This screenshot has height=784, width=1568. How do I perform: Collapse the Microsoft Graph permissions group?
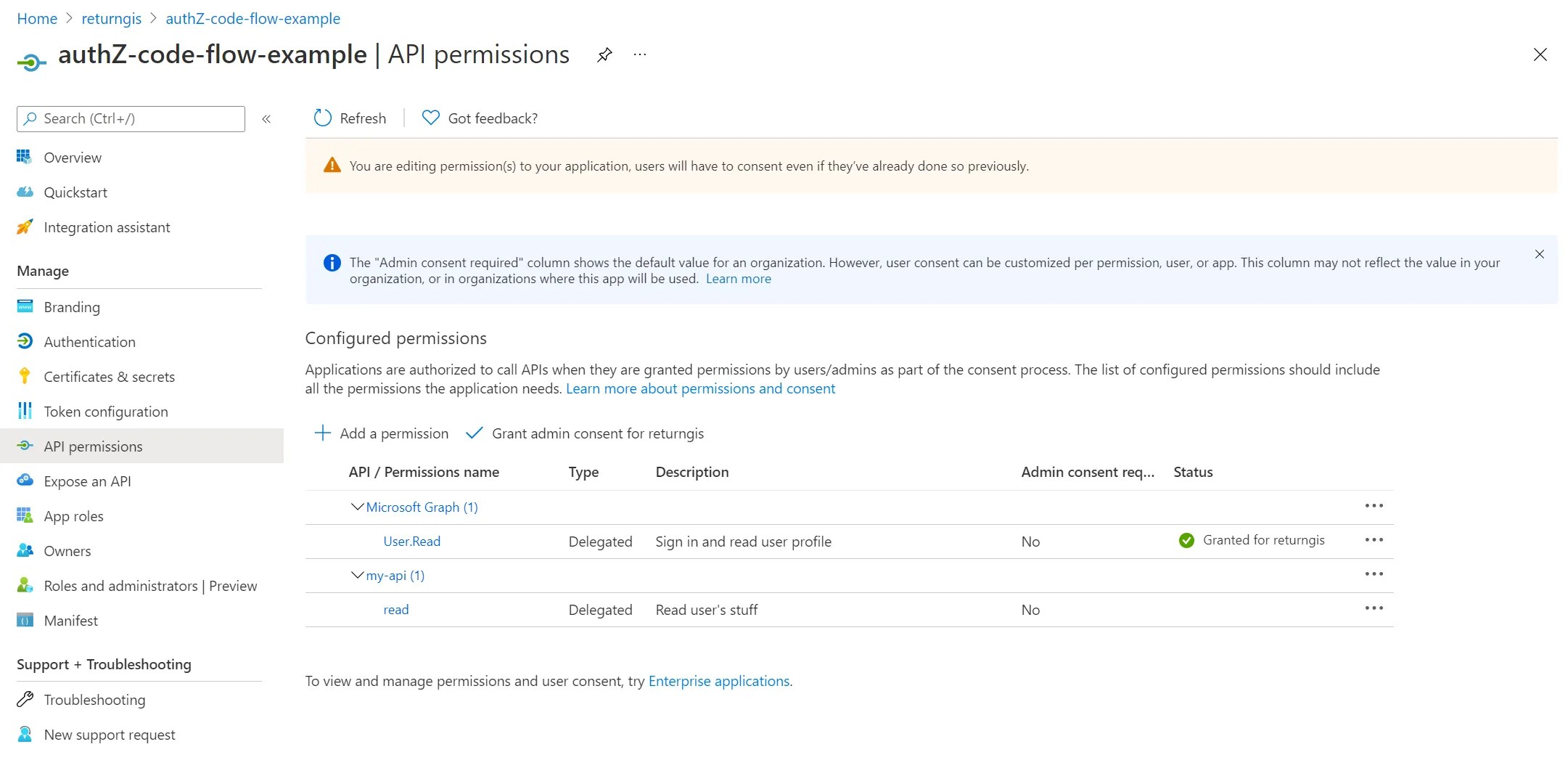(357, 507)
